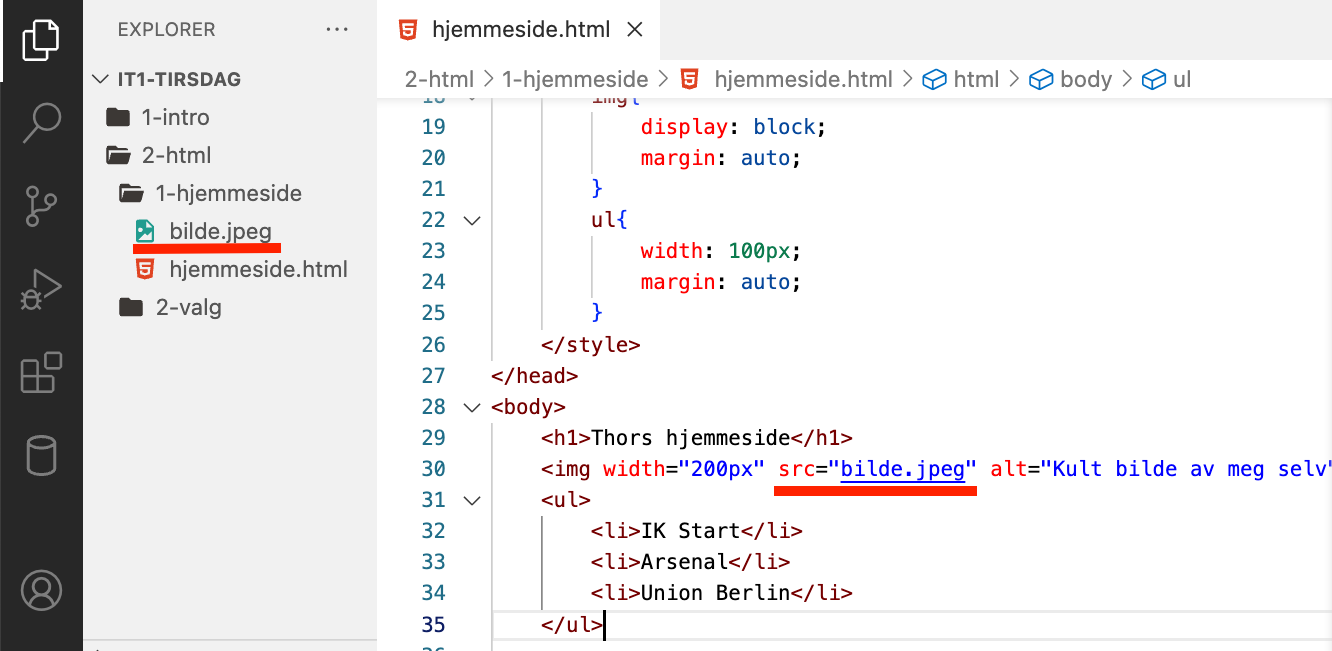Select the body breadcrumb item

[1071, 79]
